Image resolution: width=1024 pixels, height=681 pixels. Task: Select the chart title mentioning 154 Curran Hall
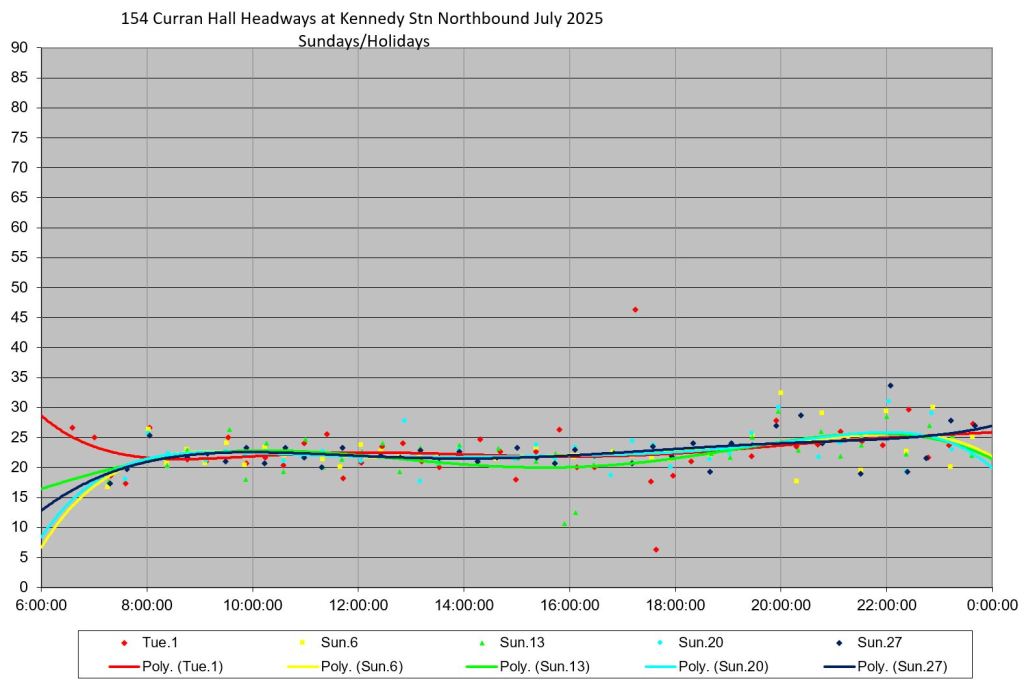tap(361, 19)
